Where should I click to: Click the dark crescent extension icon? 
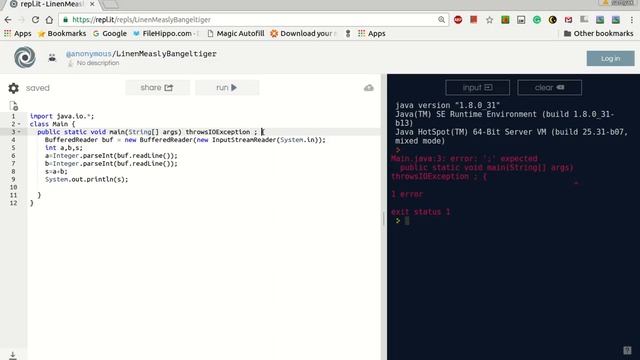(x=553, y=20)
